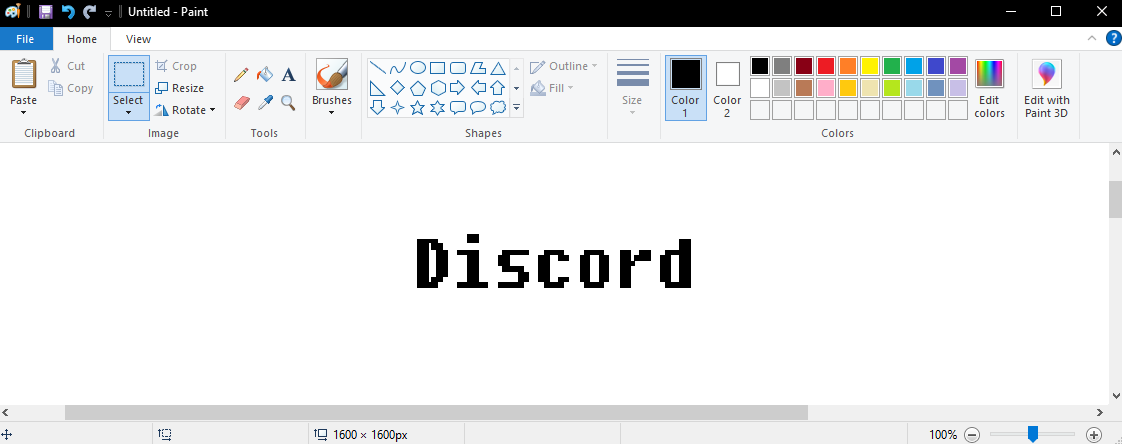Choose the Up arrow shape
The width and height of the screenshot is (1122, 444).
(x=498, y=88)
